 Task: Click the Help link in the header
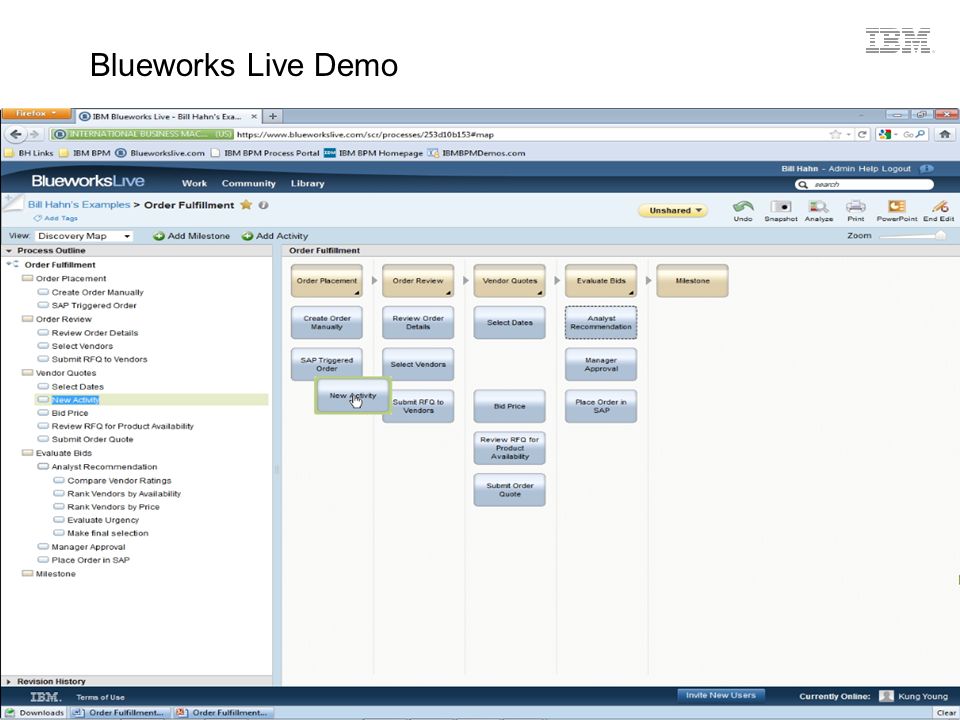(868, 168)
